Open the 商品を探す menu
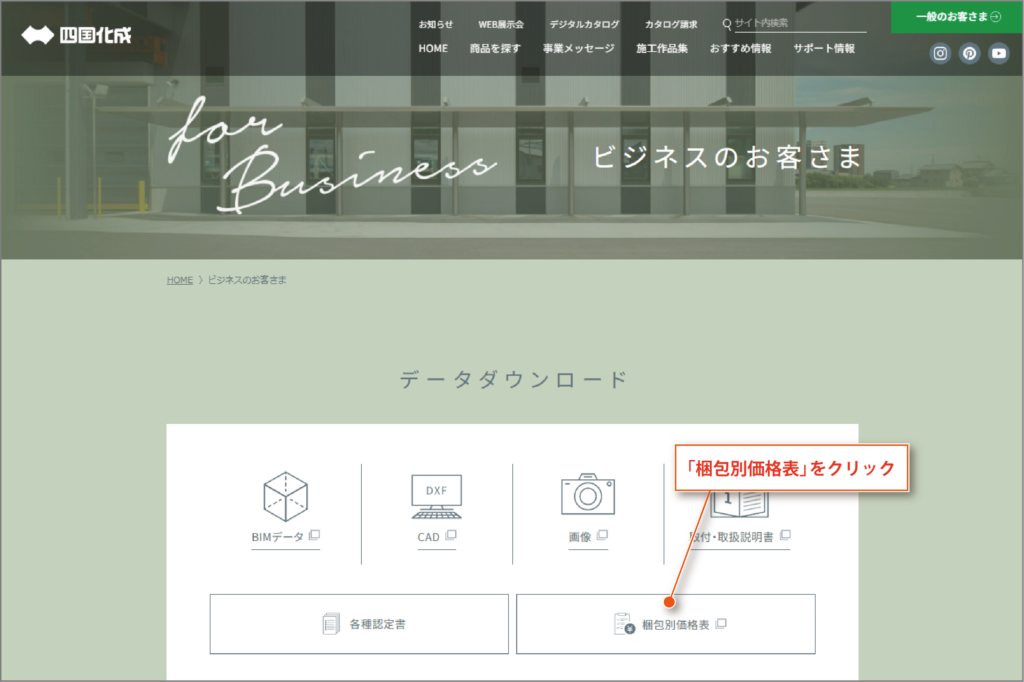The width and height of the screenshot is (1024, 682). click(x=495, y=48)
